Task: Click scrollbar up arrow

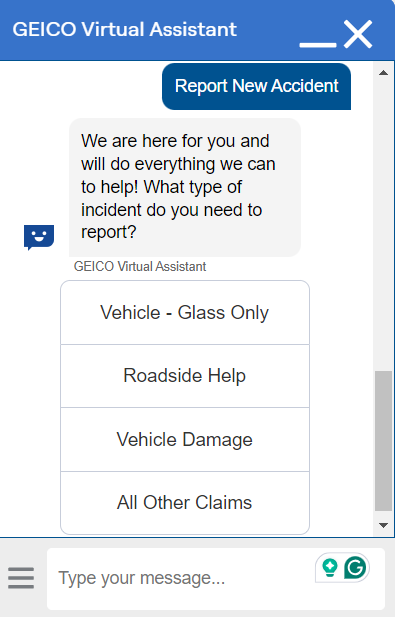Action: click(x=383, y=73)
